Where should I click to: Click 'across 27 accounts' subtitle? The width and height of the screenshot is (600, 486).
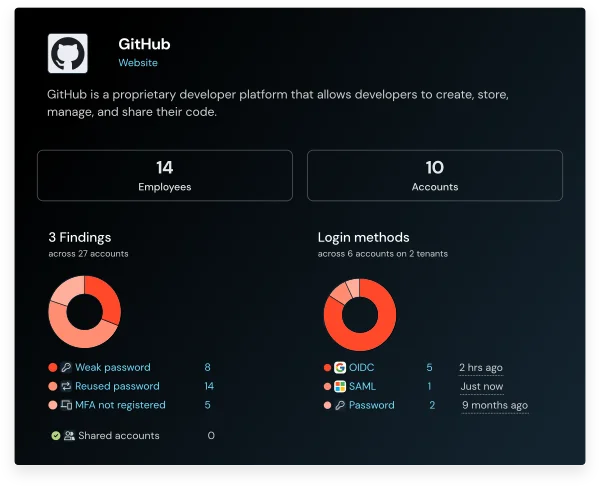88,254
